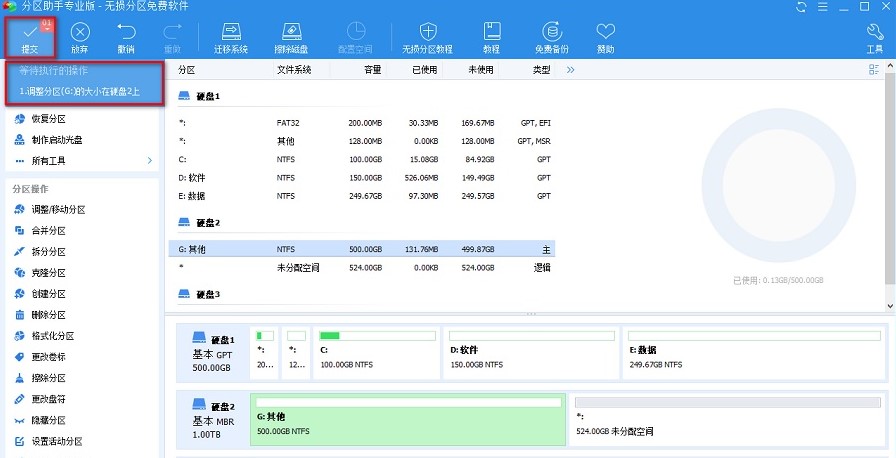896x458 pixels.
Task: Open the 迁移系统 migrate OS tool
Action: click(231, 37)
